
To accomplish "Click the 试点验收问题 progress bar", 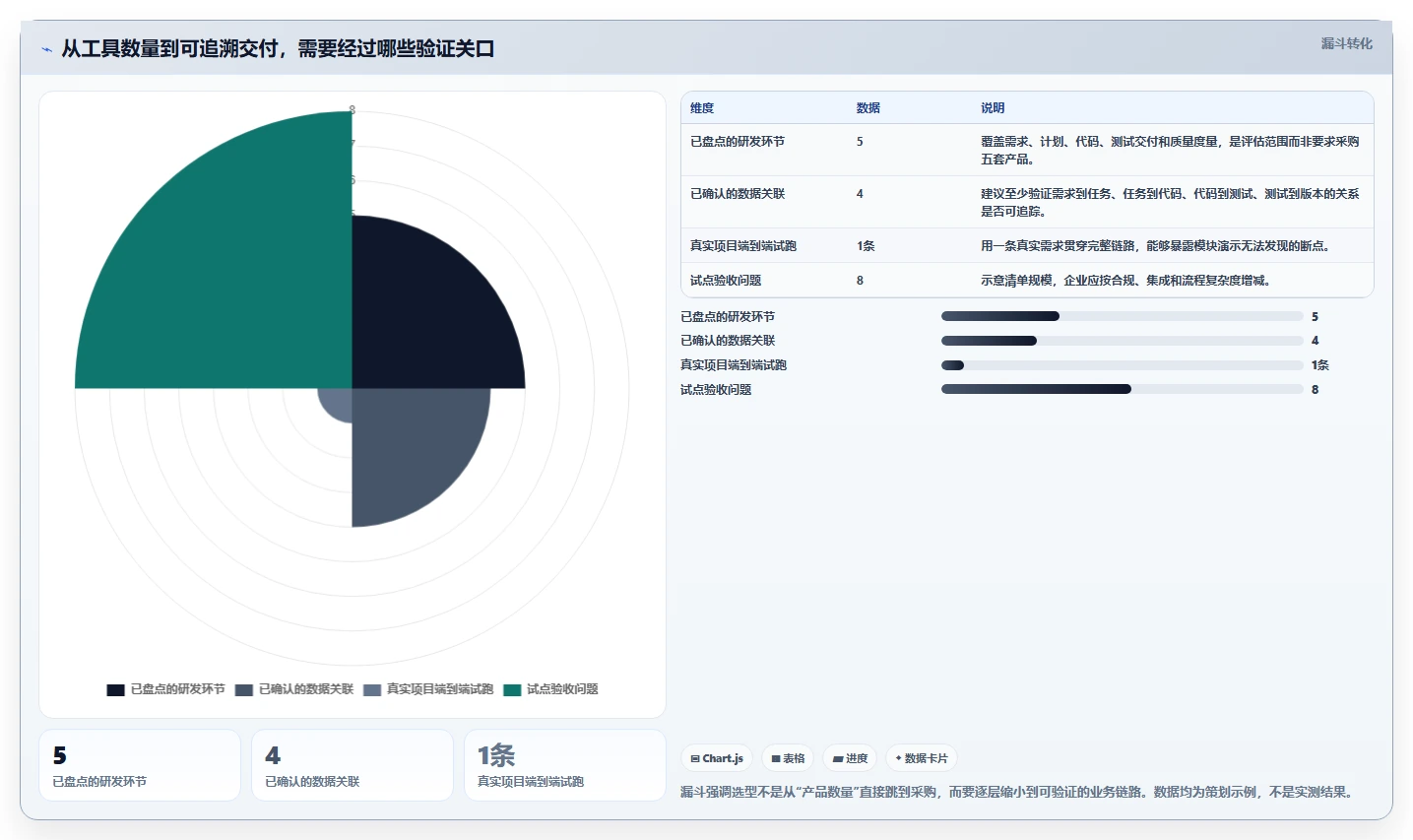I will coord(1123,389).
